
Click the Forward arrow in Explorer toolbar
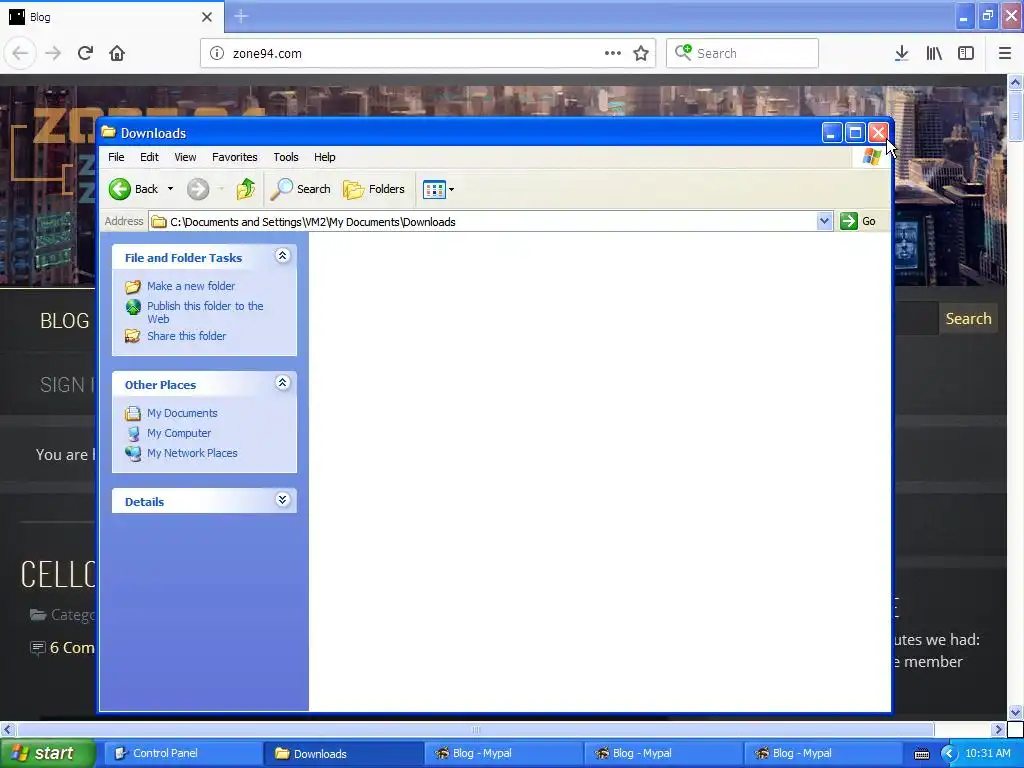[198, 189]
